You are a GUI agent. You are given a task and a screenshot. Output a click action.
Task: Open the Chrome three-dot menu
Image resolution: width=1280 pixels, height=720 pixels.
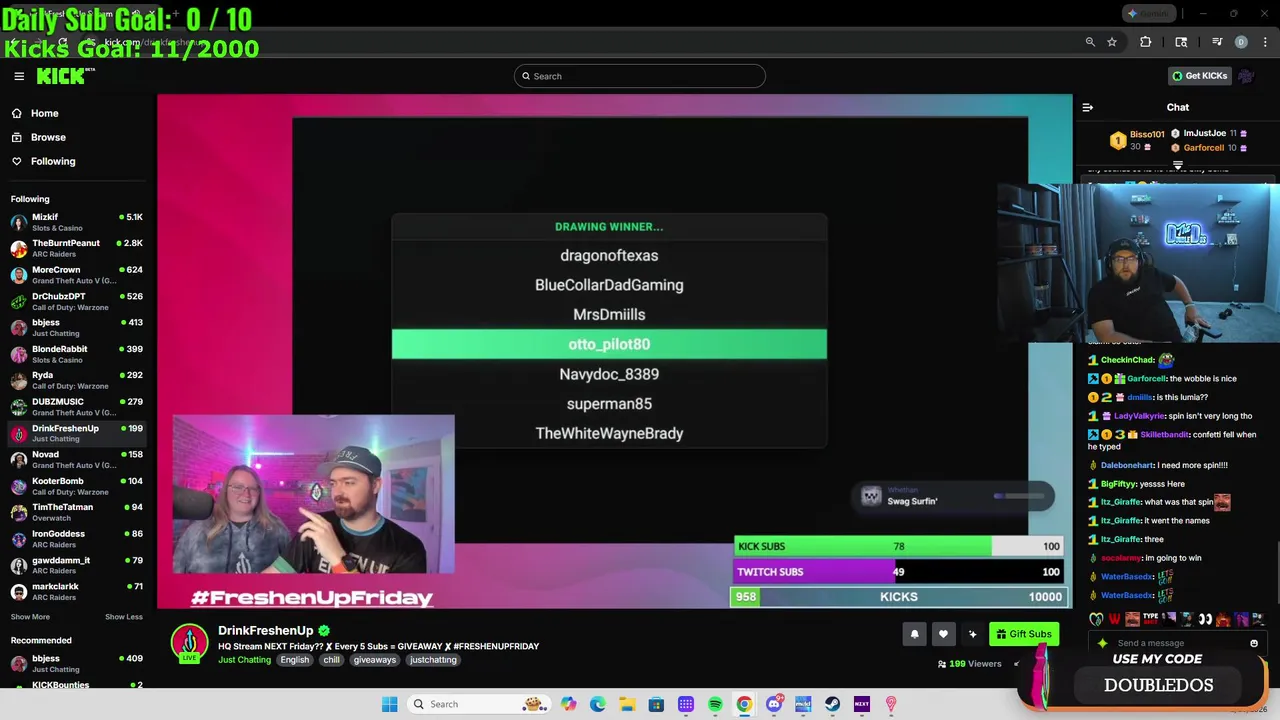[x=1265, y=42]
